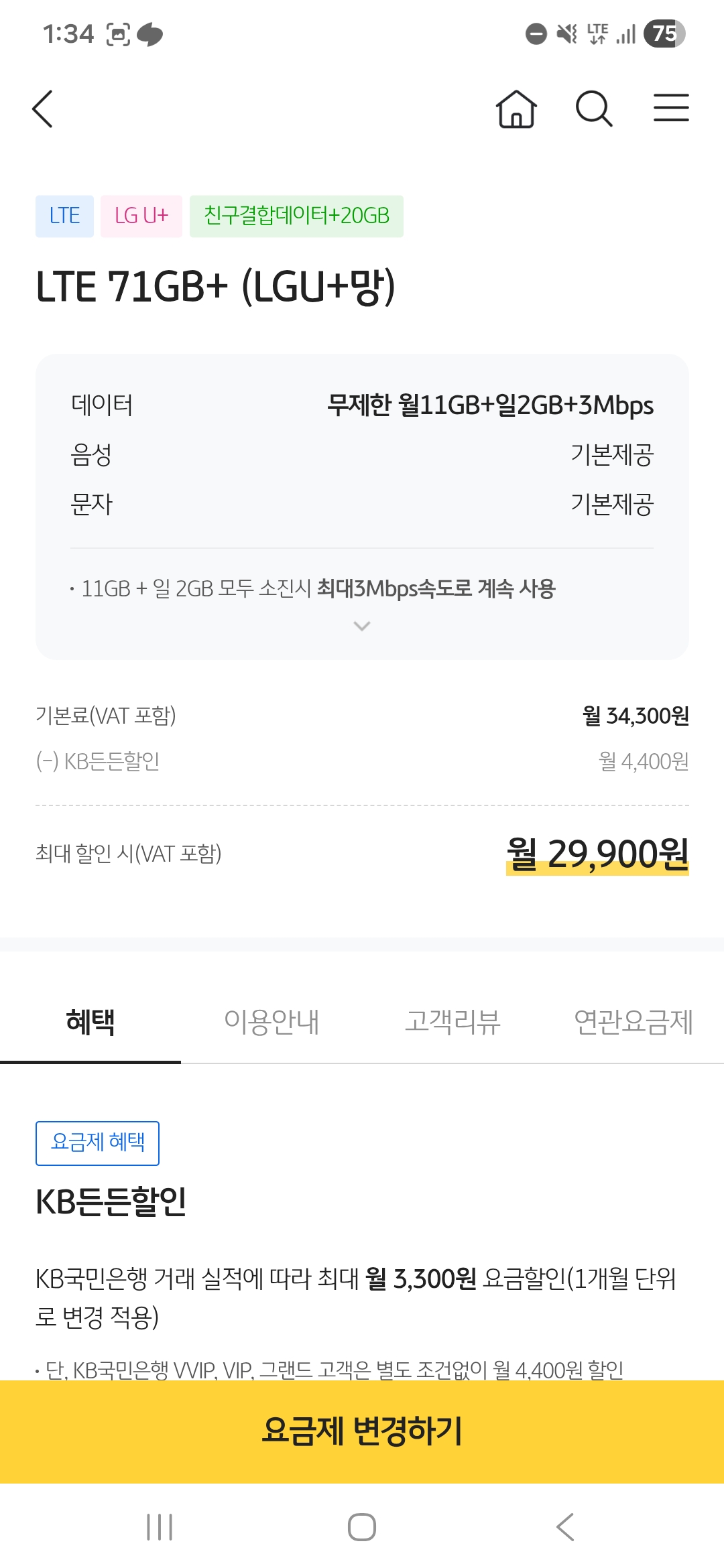Open the search magnifier icon
This screenshot has height=1568, width=724.
point(594,109)
